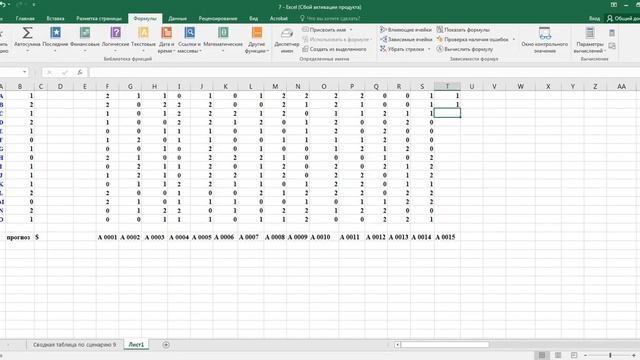Image resolution: width=640 pixels, height=360 pixels.
Task: Click the Calculate Sheet icon
Action: coord(611,46)
